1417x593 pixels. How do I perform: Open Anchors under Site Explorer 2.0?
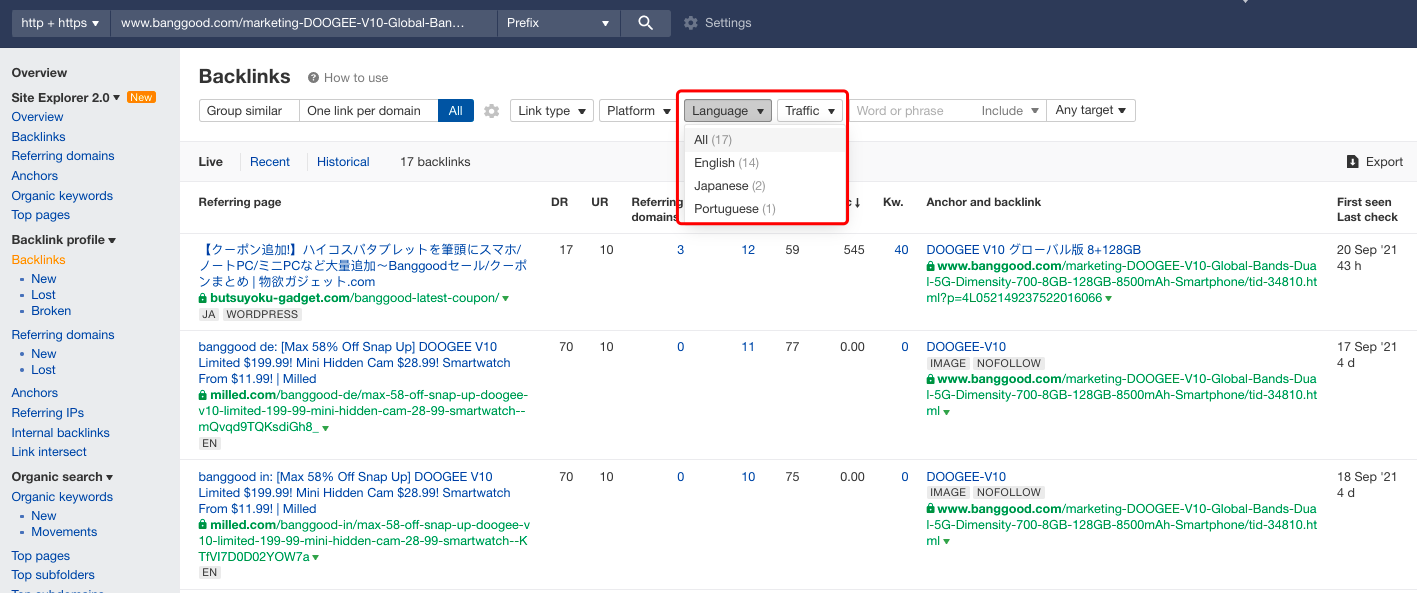tap(35, 176)
